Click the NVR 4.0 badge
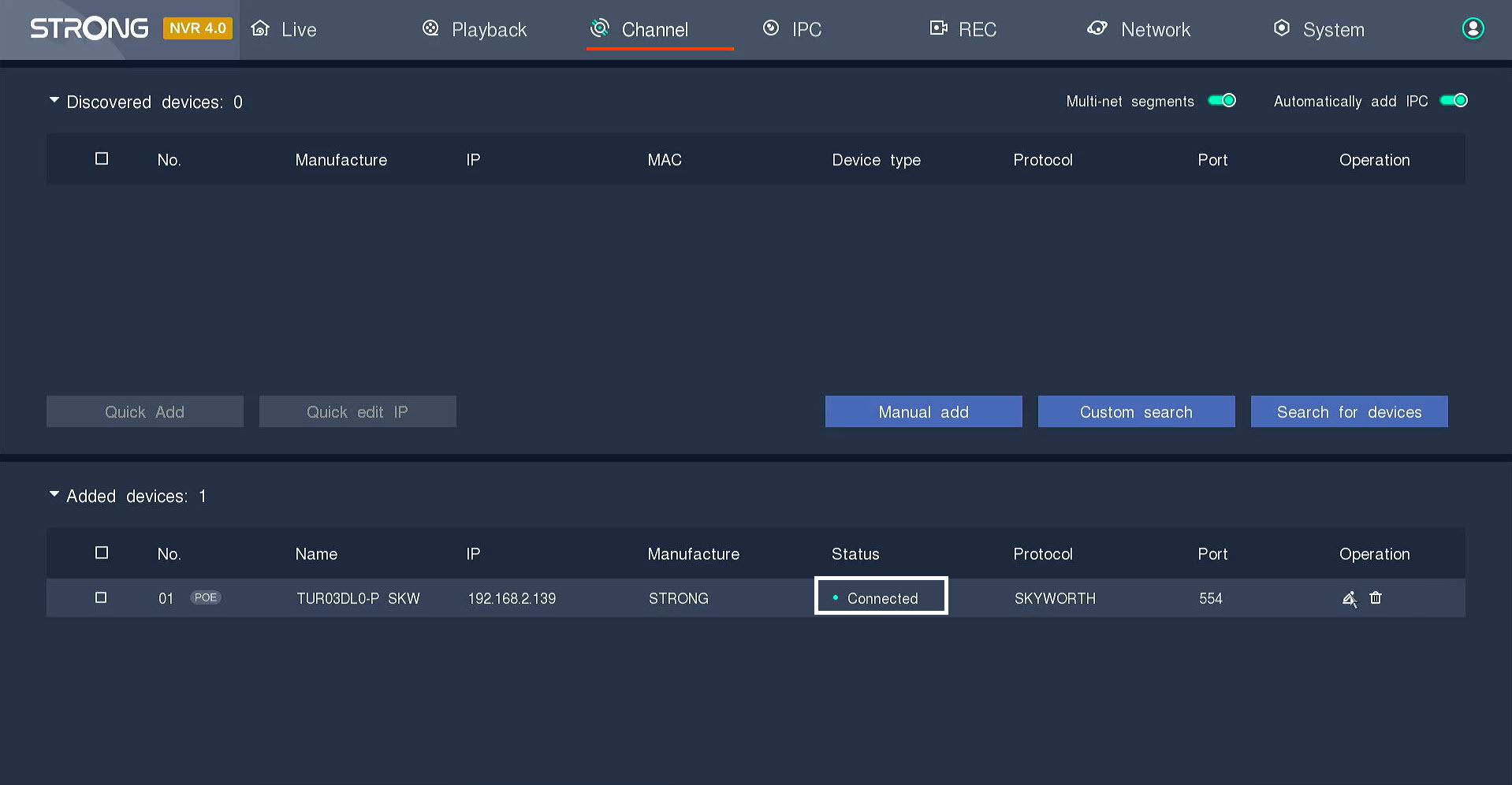The image size is (1512, 785). click(198, 28)
